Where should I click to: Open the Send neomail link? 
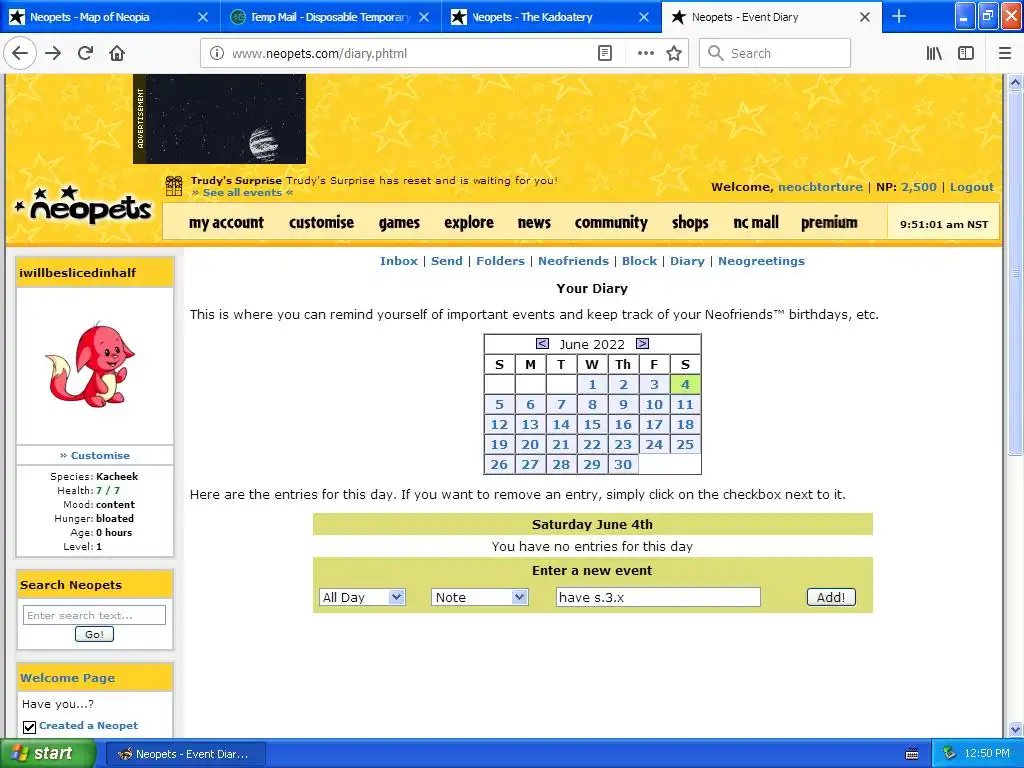[447, 261]
